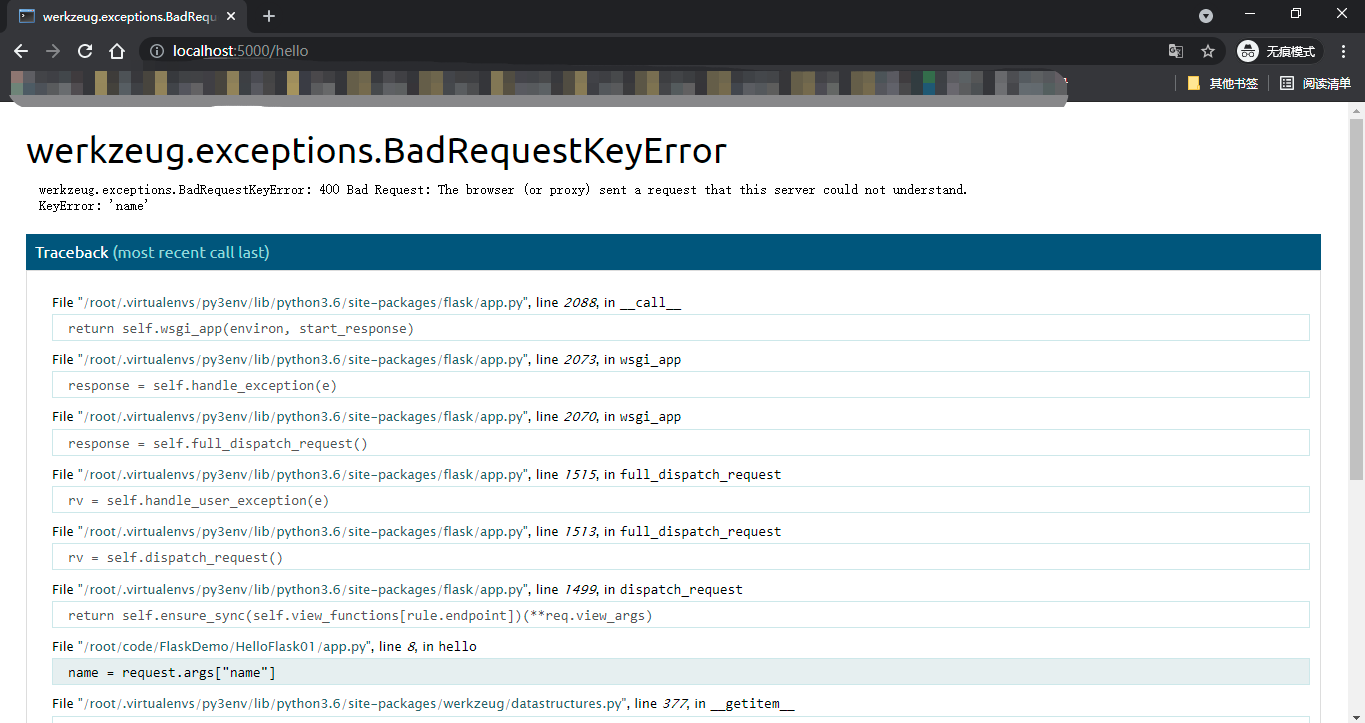Open the Chrome three-dot menu
The width and height of the screenshot is (1365, 723).
pyautogui.click(x=1345, y=51)
